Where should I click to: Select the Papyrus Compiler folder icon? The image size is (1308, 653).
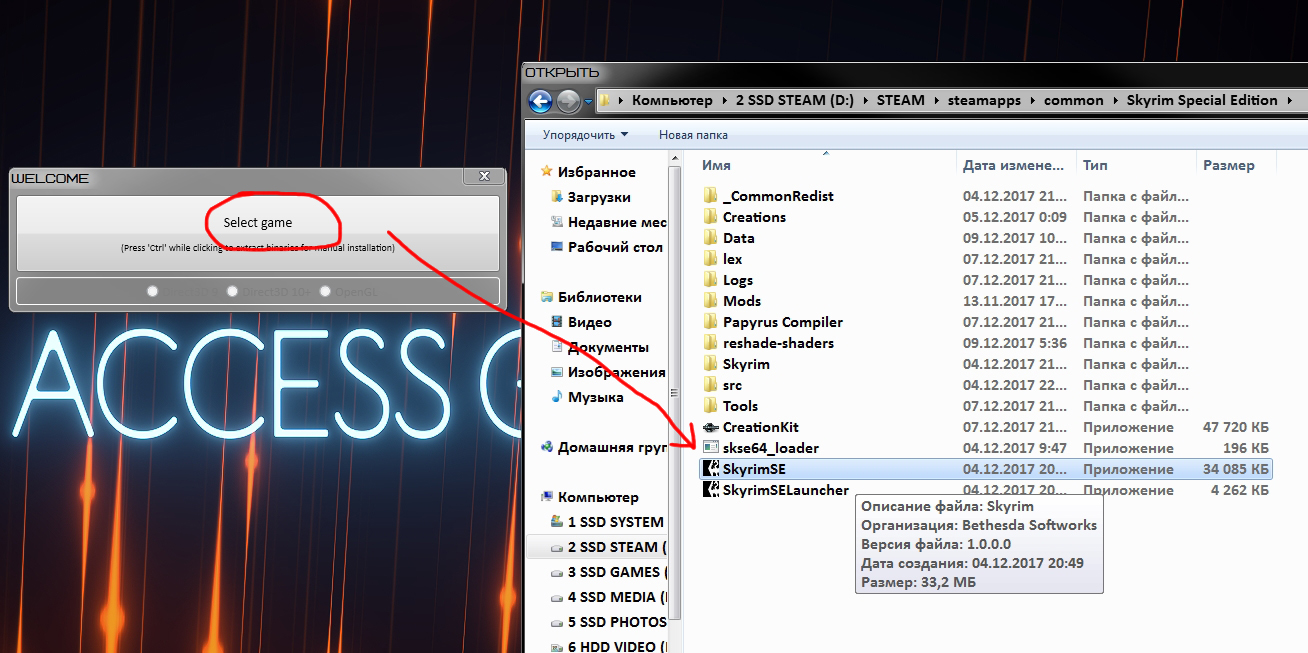click(x=711, y=322)
